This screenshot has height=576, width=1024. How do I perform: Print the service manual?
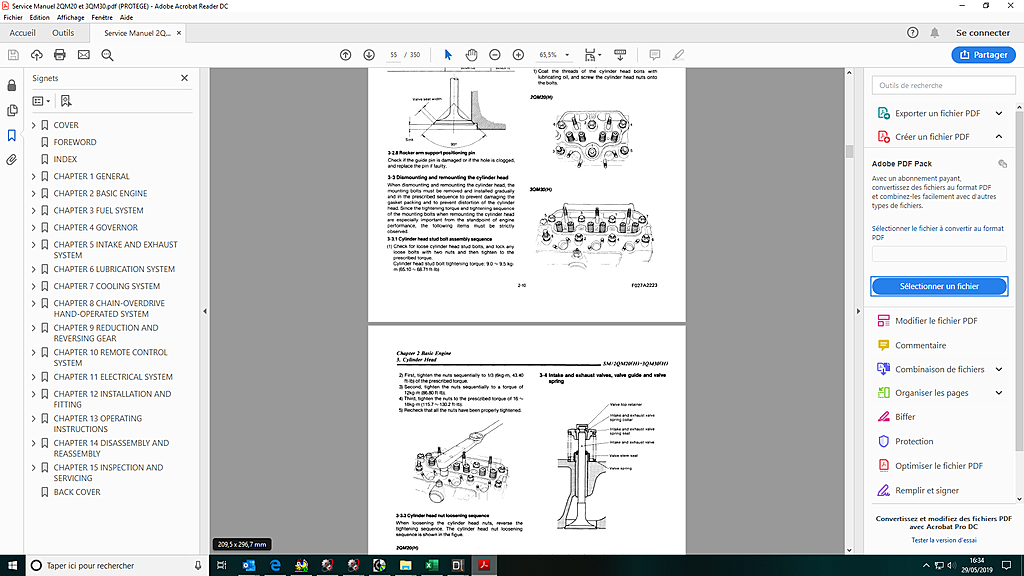pos(60,55)
